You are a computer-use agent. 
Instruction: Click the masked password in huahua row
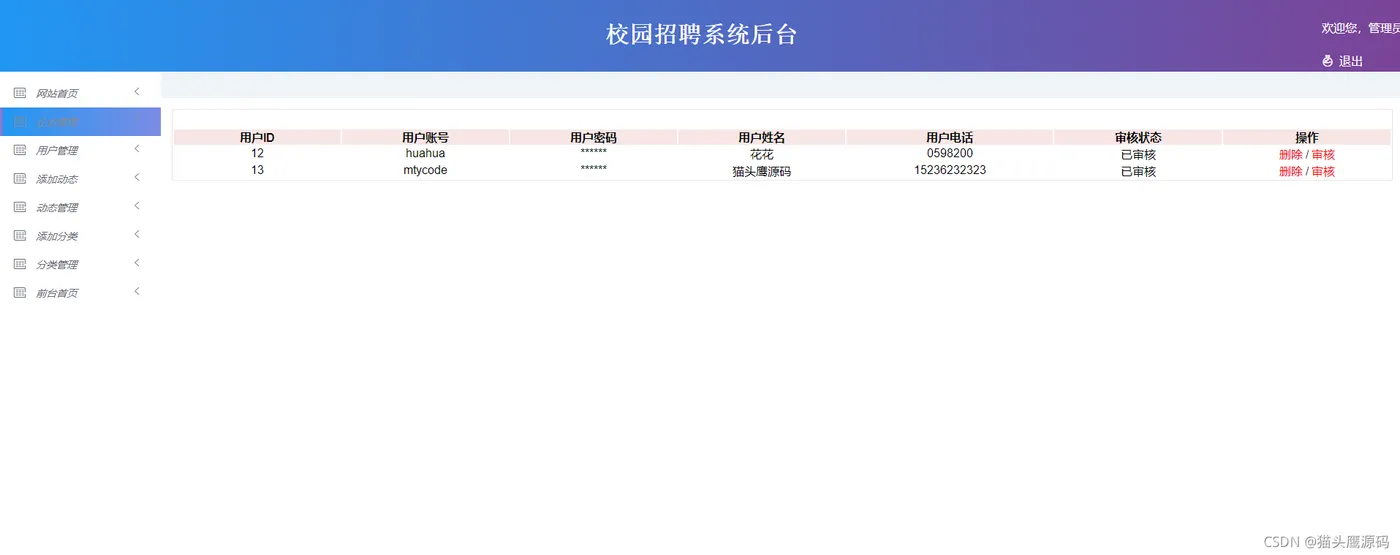pyautogui.click(x=593, y=152)
